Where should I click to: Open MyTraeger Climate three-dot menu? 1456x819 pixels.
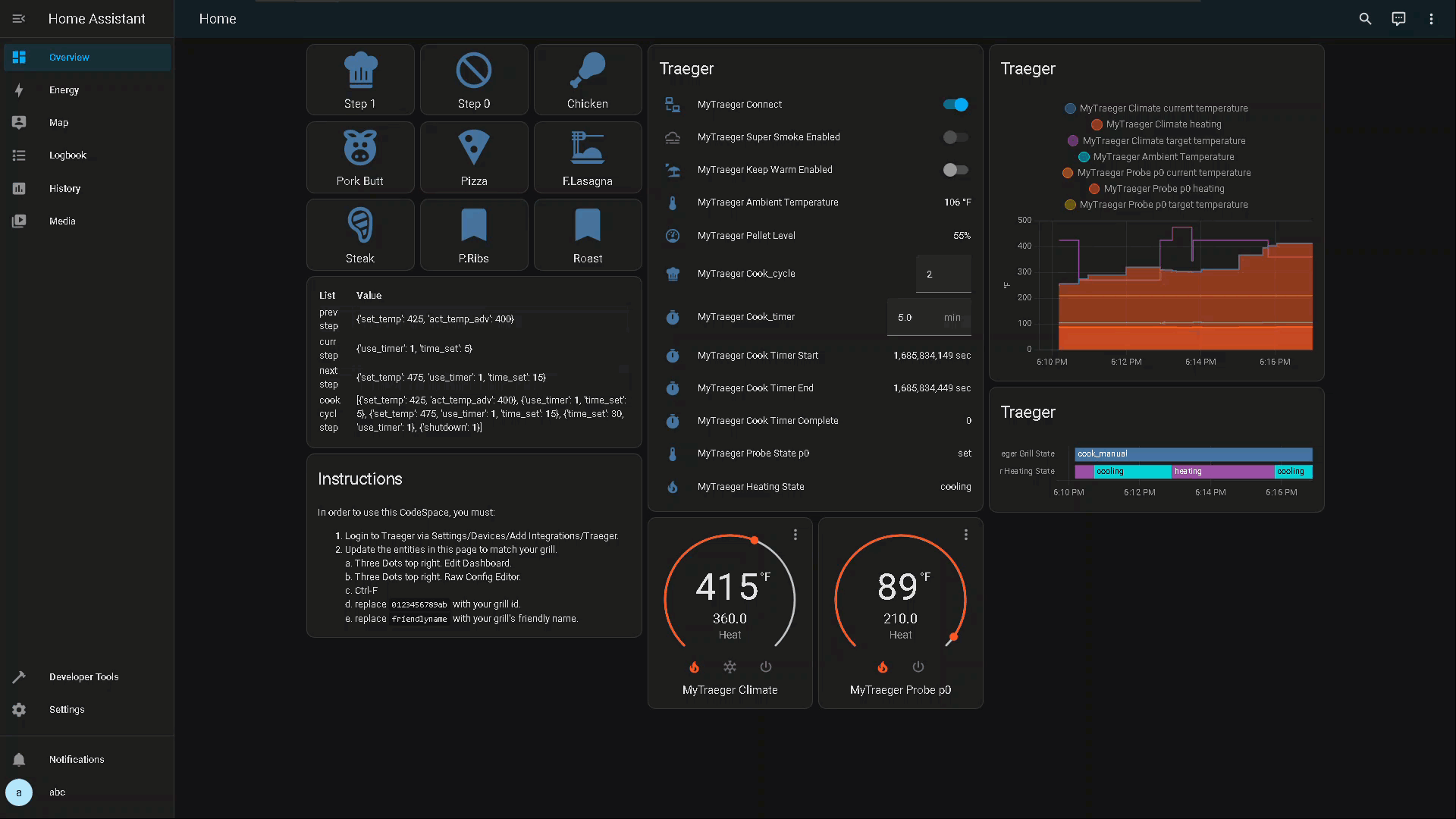tap(795, 535)
